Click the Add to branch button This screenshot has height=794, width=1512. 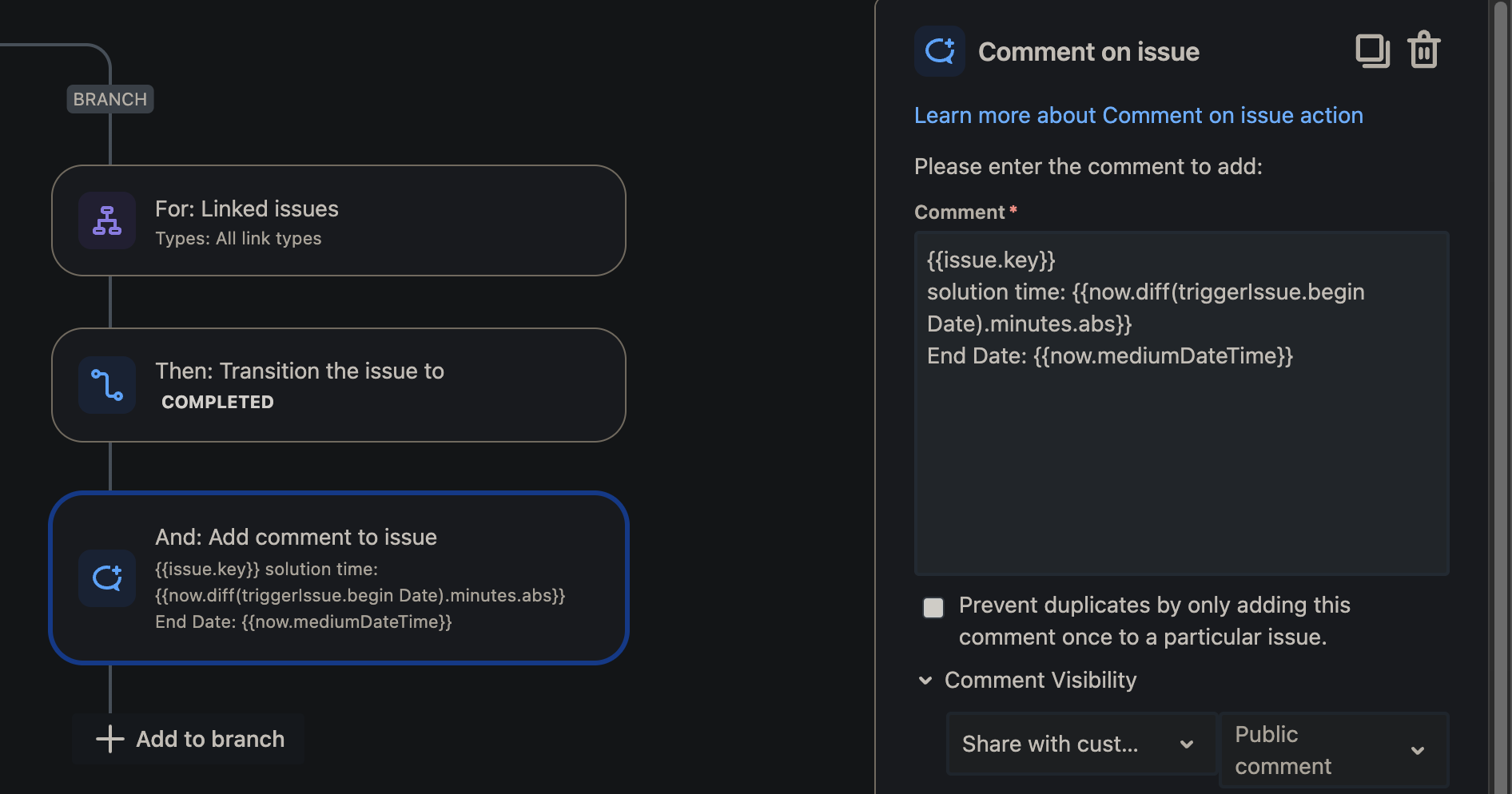(x=189, y=739)
